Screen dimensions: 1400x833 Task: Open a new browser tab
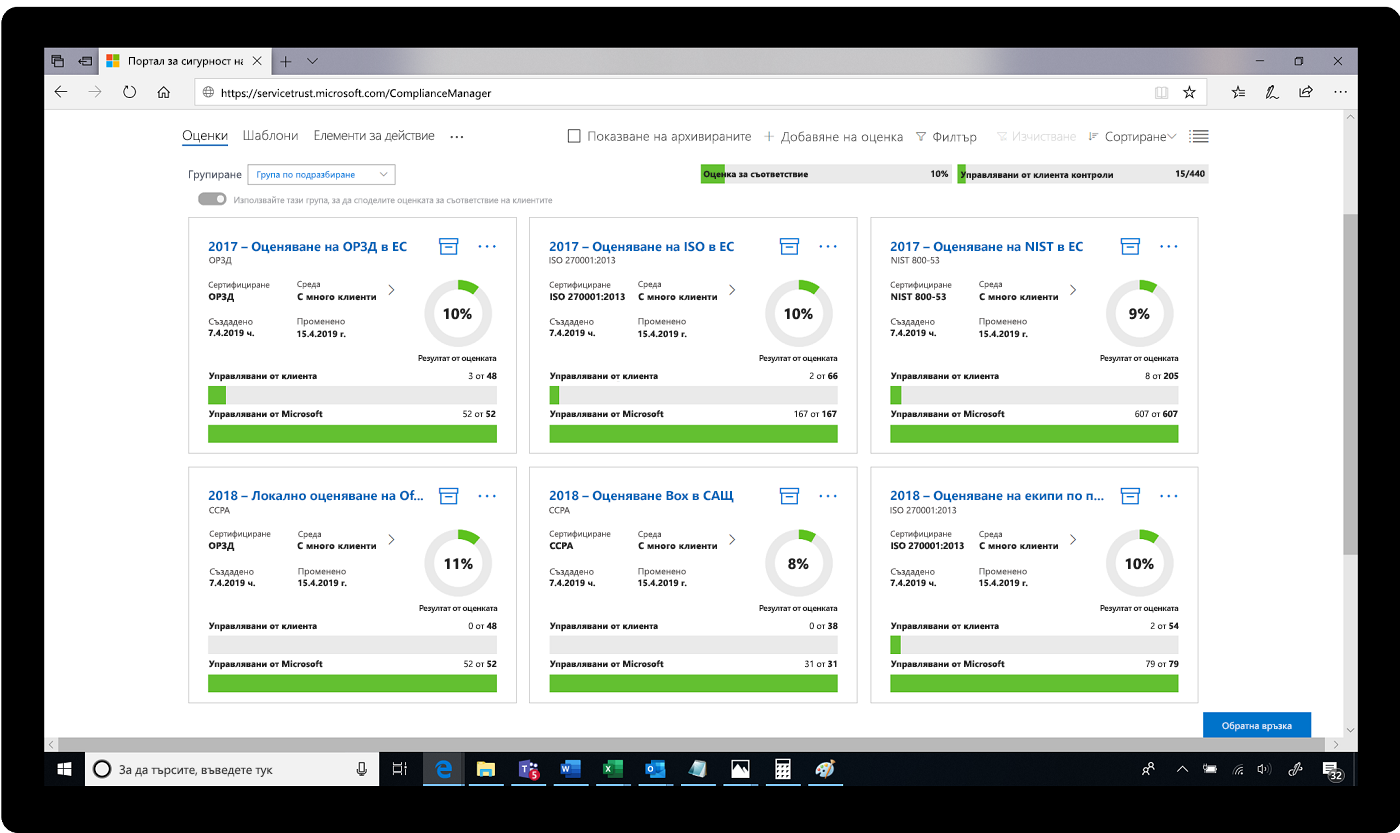click(286, 61)
